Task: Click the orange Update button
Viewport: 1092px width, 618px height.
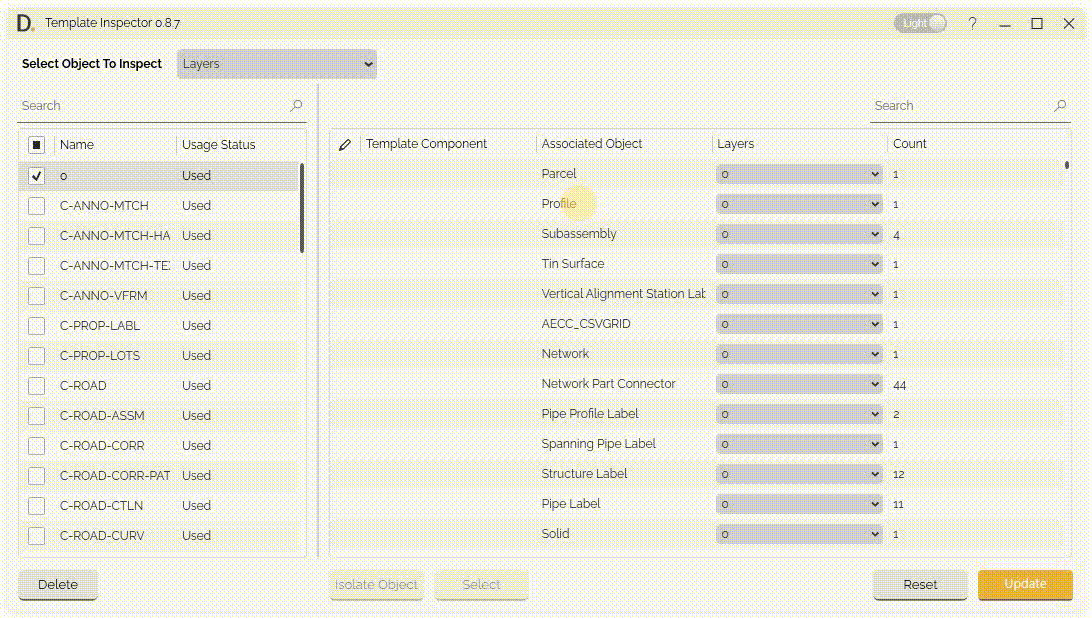Action: tap(1025, 584)
